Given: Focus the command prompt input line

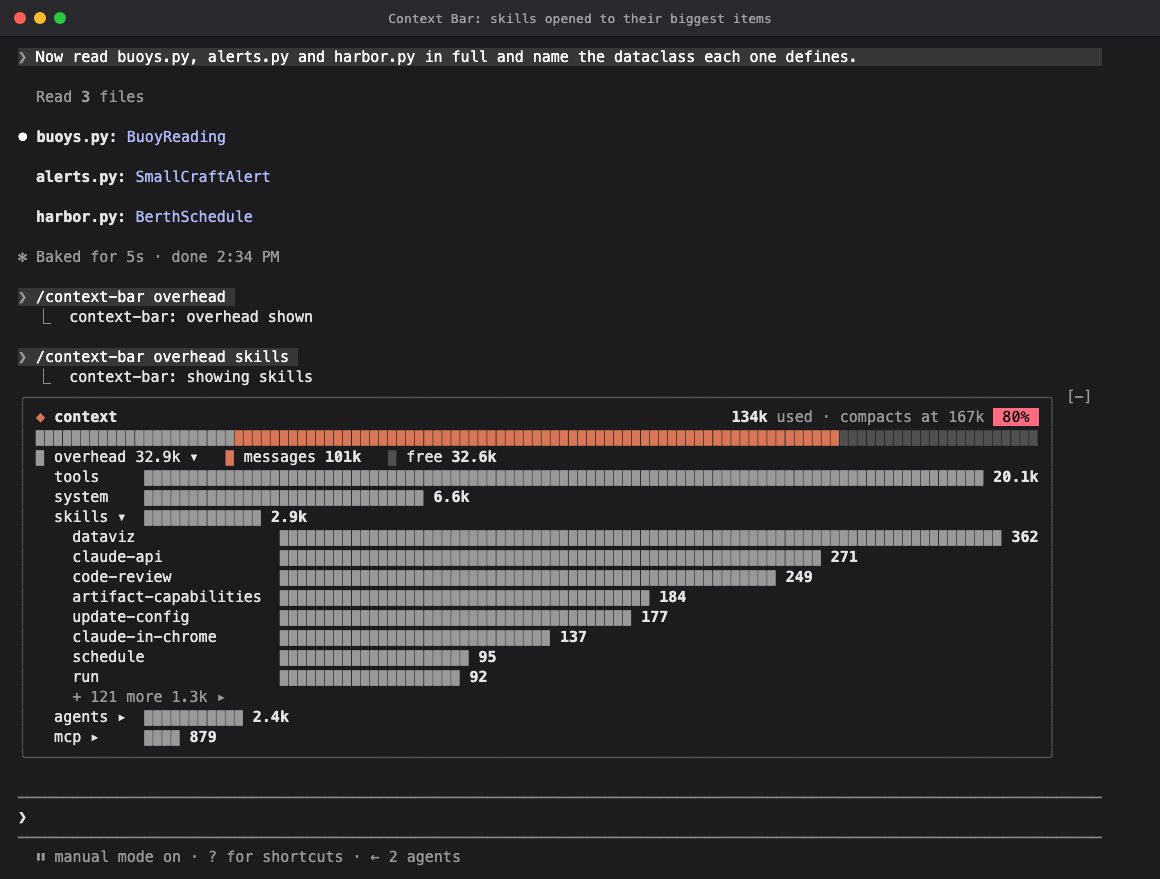Looking at the screenshot, I should click(559, 817).
